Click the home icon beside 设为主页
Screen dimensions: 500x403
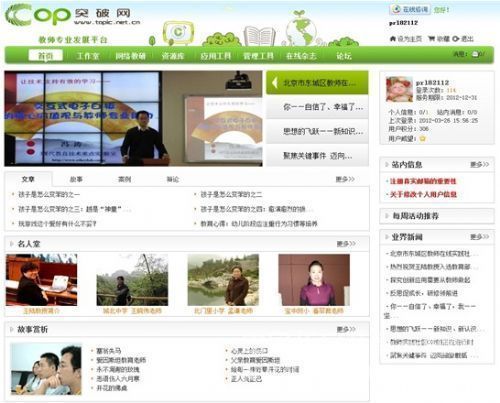tap(393, 39)
